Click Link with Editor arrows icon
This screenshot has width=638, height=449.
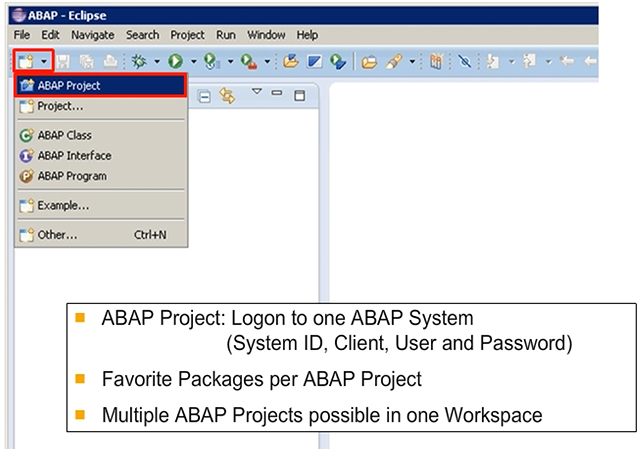click(227, 95)
